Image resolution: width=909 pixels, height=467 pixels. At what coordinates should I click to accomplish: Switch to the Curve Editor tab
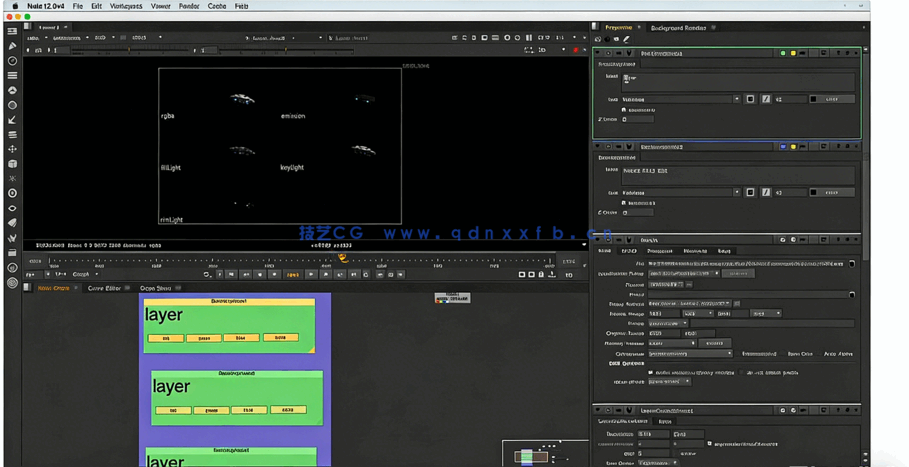[x=104, y=288]
